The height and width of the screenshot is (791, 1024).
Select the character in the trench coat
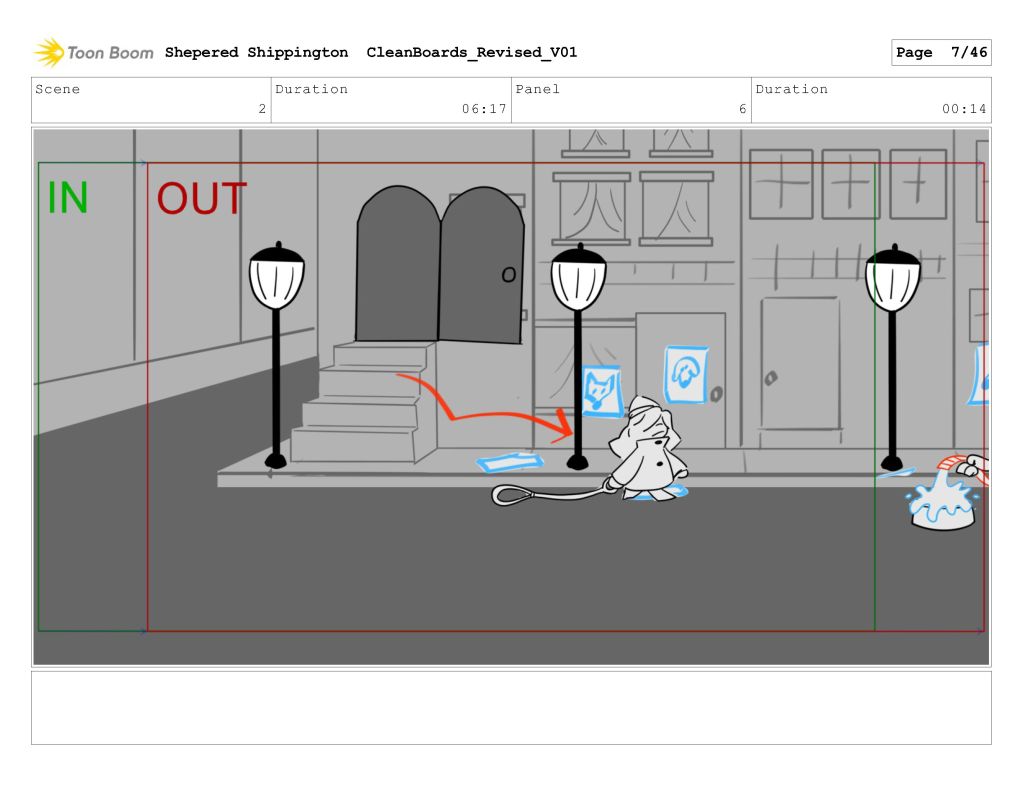point(651,448)
